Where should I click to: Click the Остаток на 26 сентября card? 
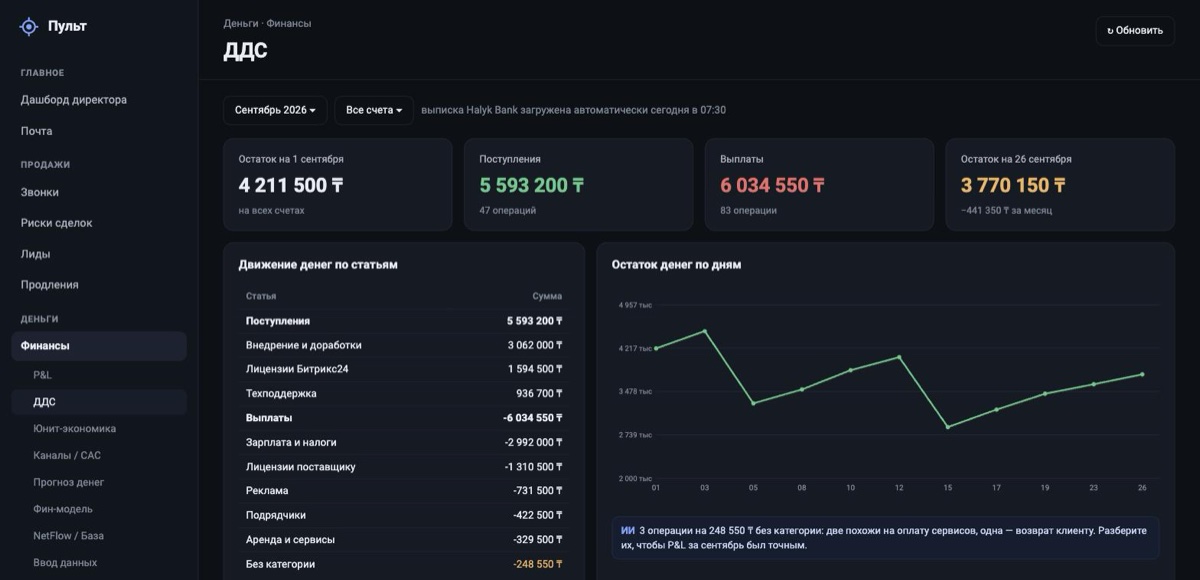(1060, 185)
